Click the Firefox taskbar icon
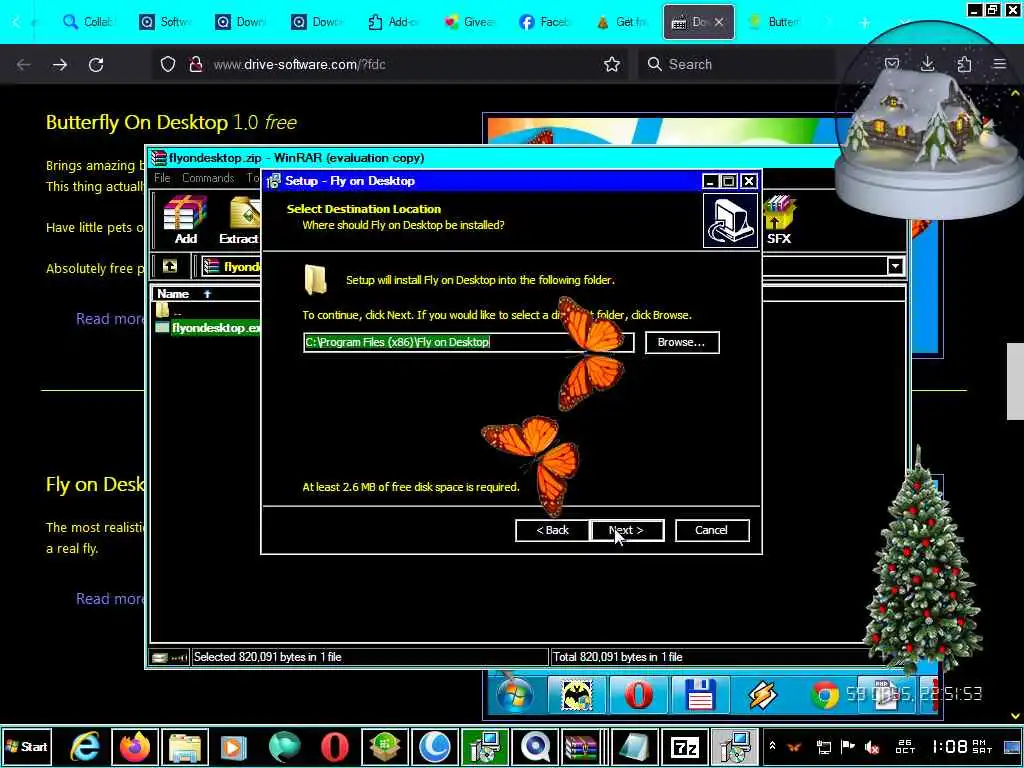 (135, 746)
